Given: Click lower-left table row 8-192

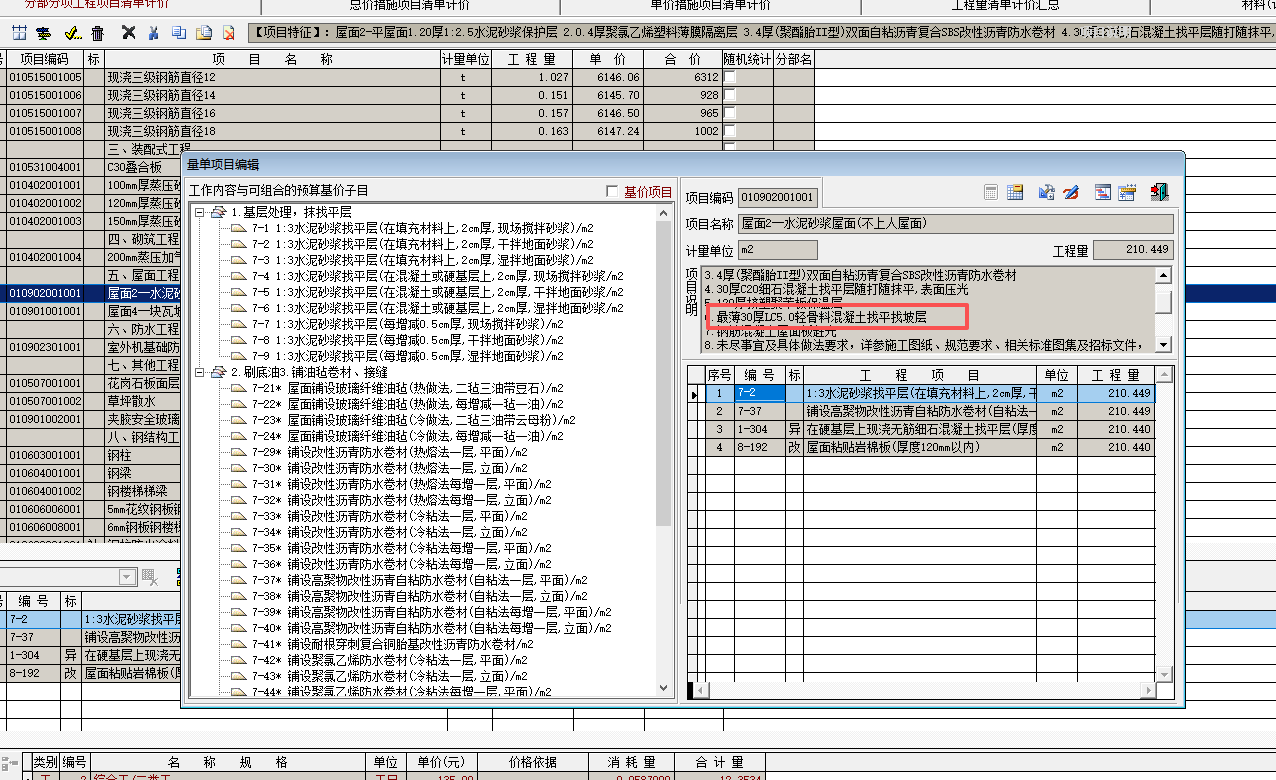Looking at the screenshot, I should 92,674.
